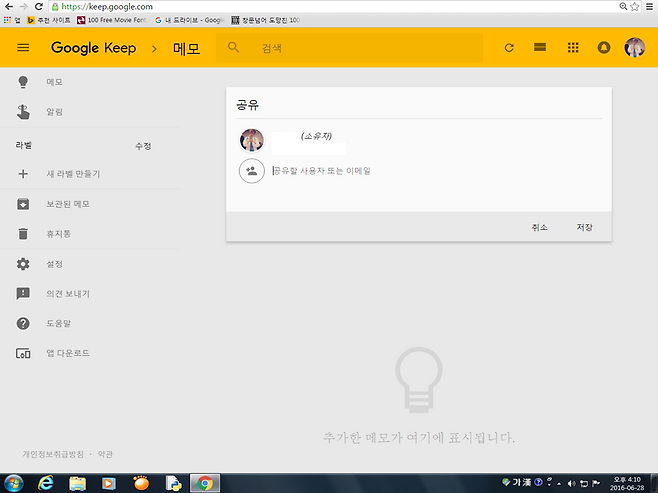Click the feedback speech bubble icon

(x=23, y=294)
